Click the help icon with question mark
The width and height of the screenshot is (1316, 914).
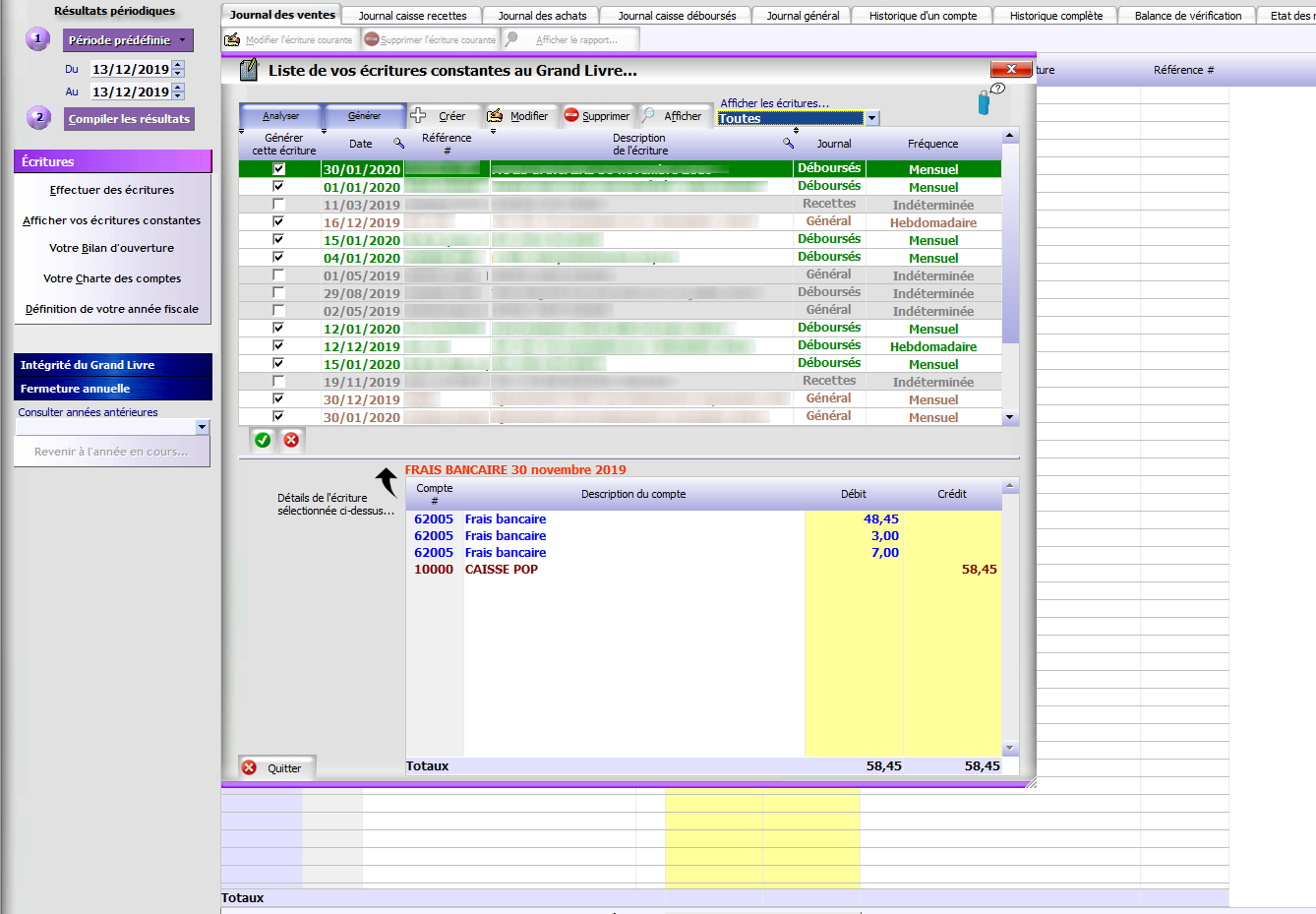click(989, 98)
